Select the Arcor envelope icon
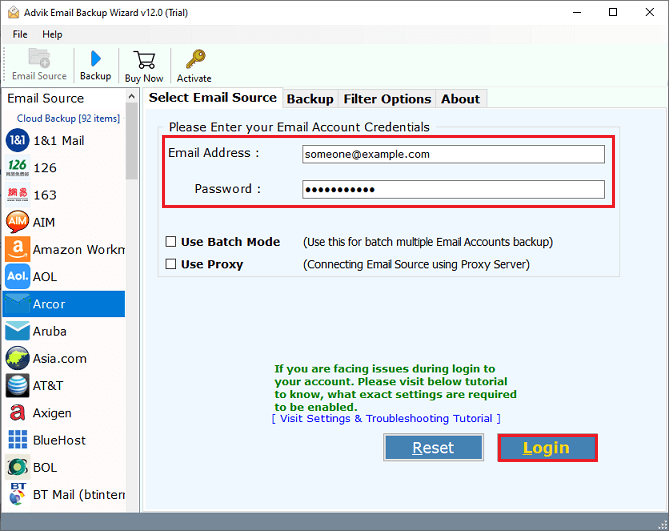This screenshot has height=531, width=669. point(17,304)
